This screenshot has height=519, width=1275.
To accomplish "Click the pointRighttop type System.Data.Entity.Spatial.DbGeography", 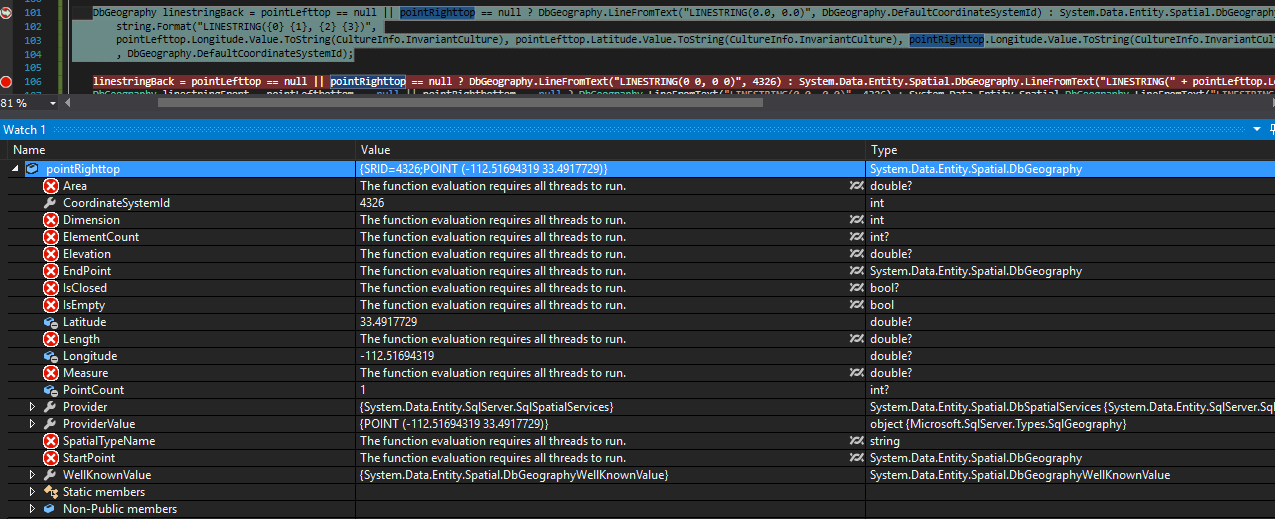I will [x=976, y=169].
